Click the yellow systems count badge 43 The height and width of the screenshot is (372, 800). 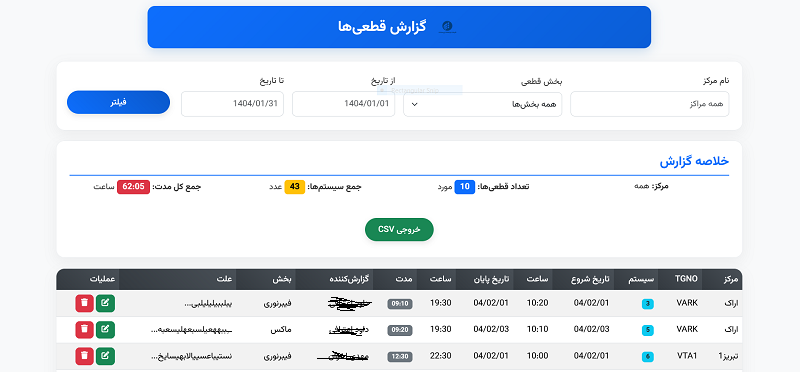point(294,187)
